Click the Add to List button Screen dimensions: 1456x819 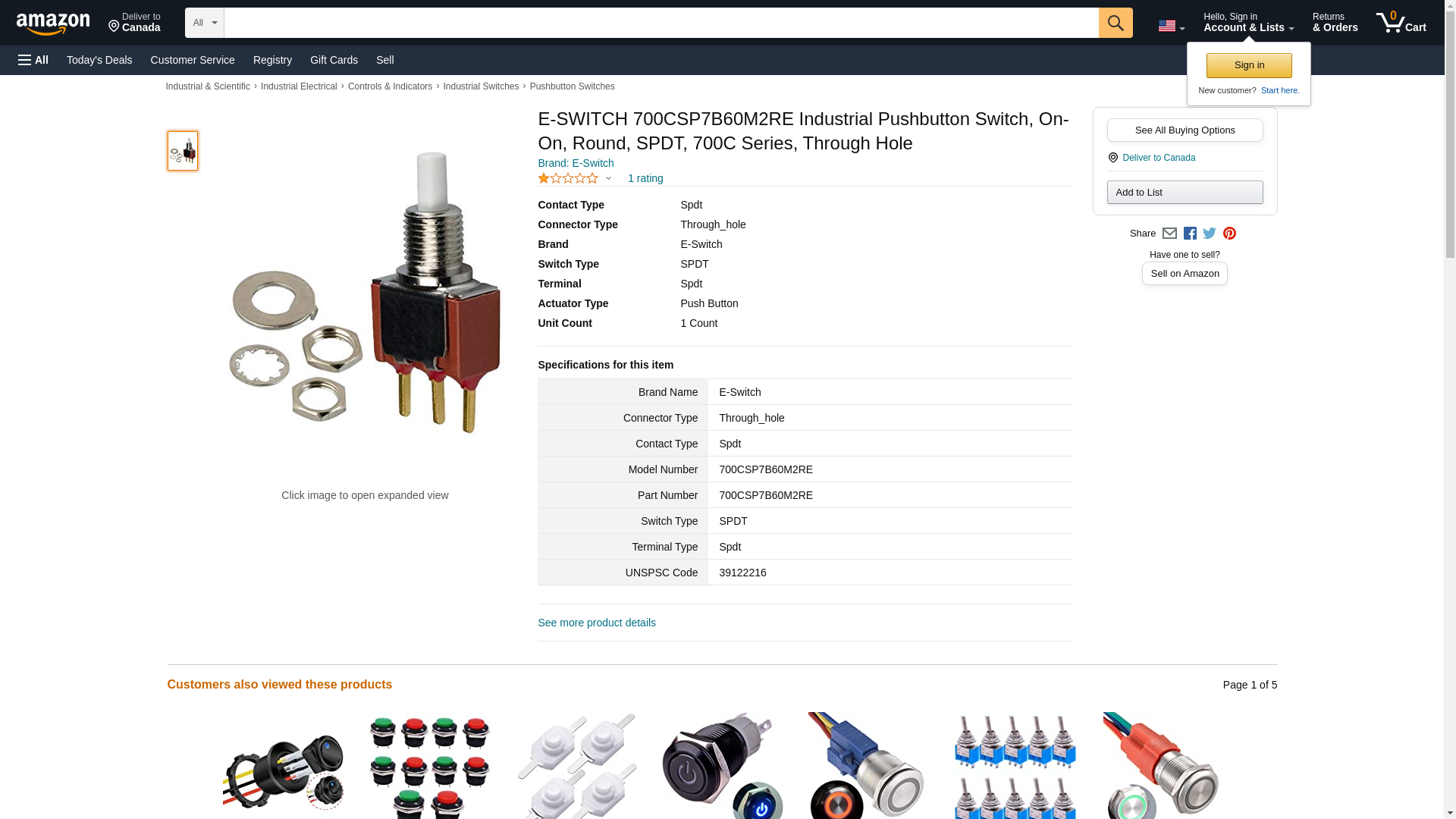click(1185, 192)
